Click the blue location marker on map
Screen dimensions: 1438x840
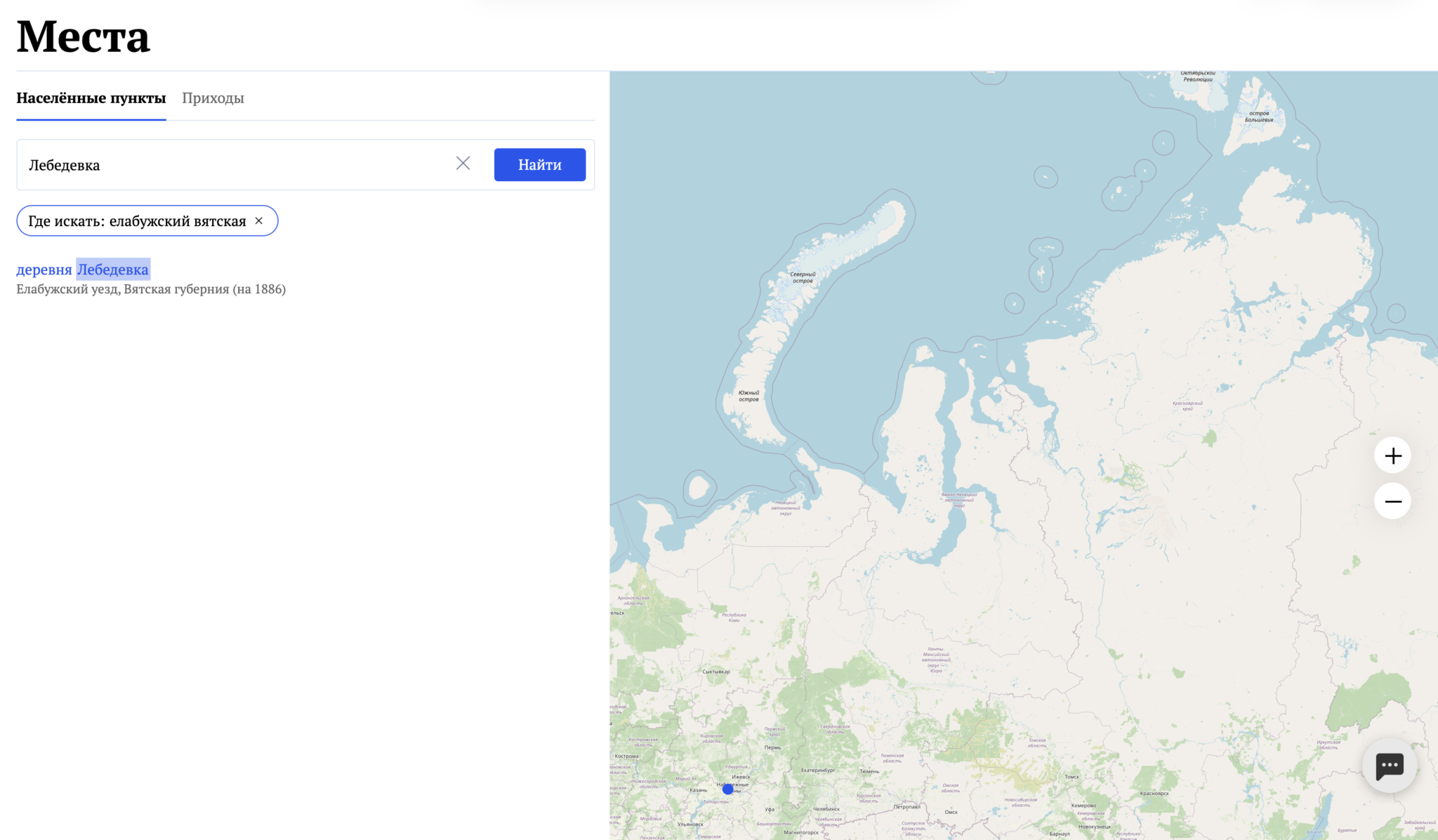(728, 789)
